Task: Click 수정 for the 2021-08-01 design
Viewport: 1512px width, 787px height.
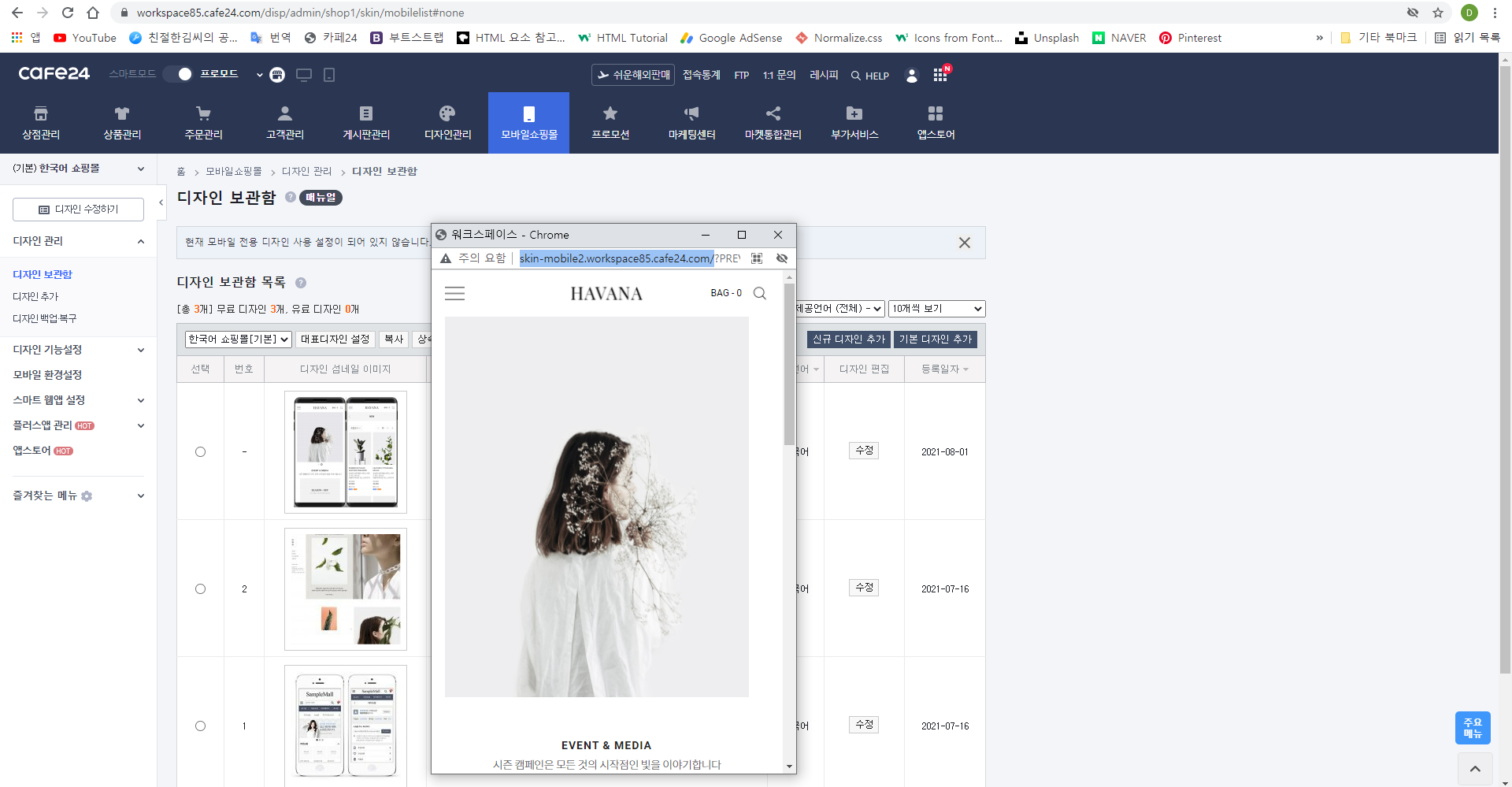Action: tap(864, 451)
